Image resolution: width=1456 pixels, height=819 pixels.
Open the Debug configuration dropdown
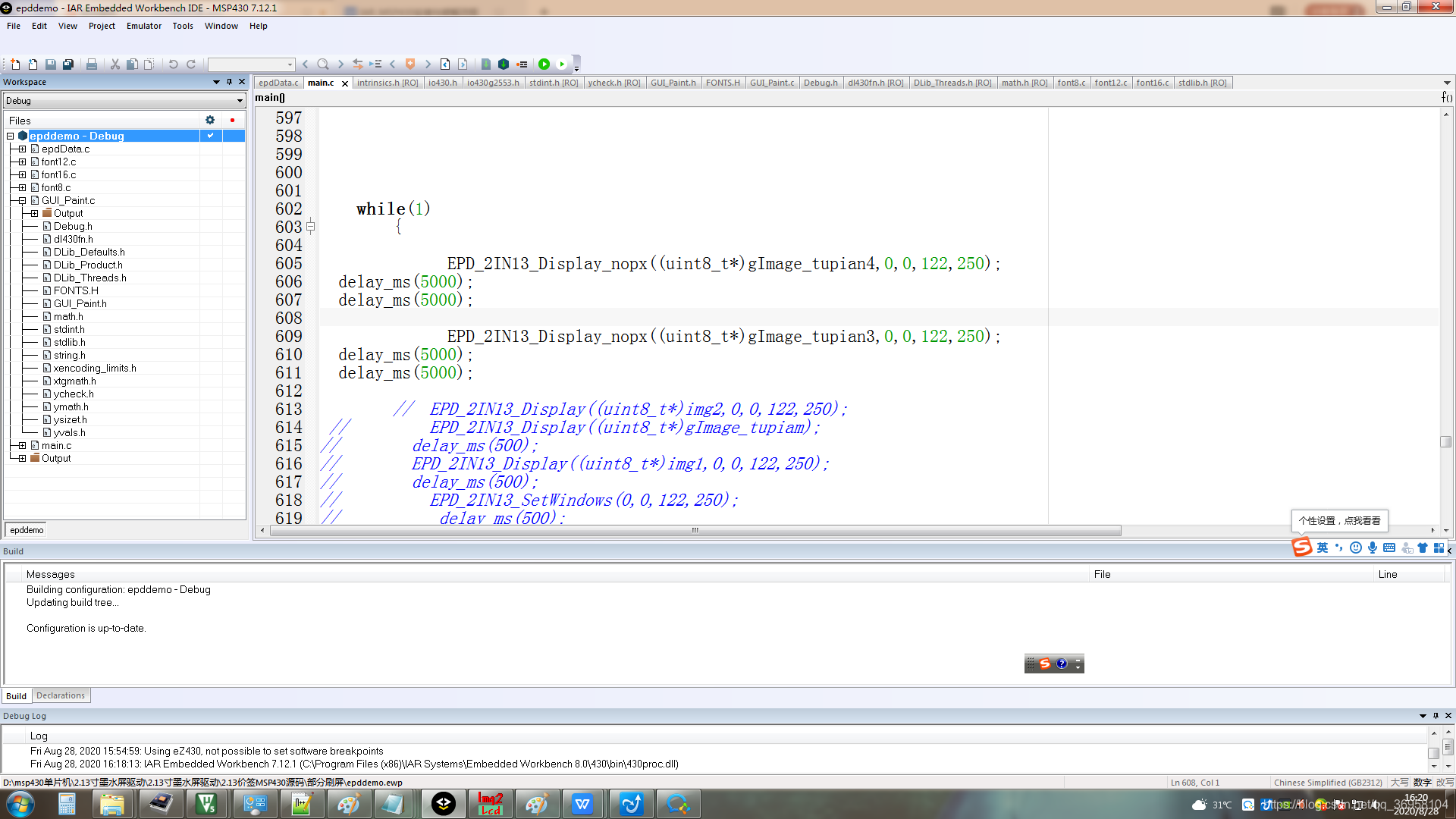[x=240, y=101]
